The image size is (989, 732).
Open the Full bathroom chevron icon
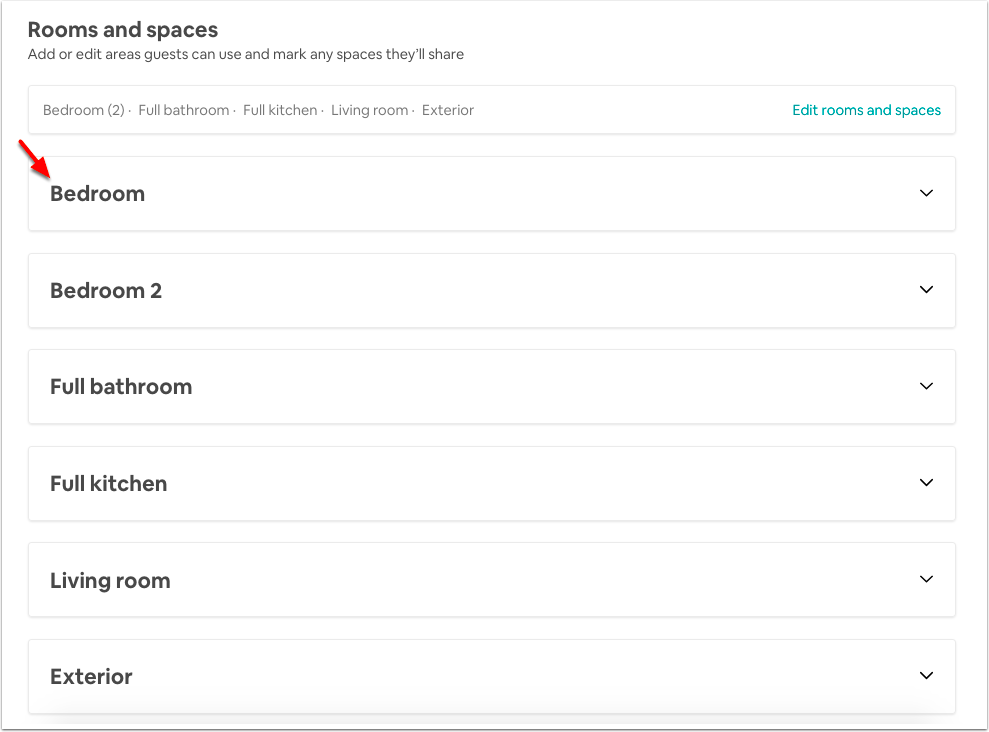[926, 386]
